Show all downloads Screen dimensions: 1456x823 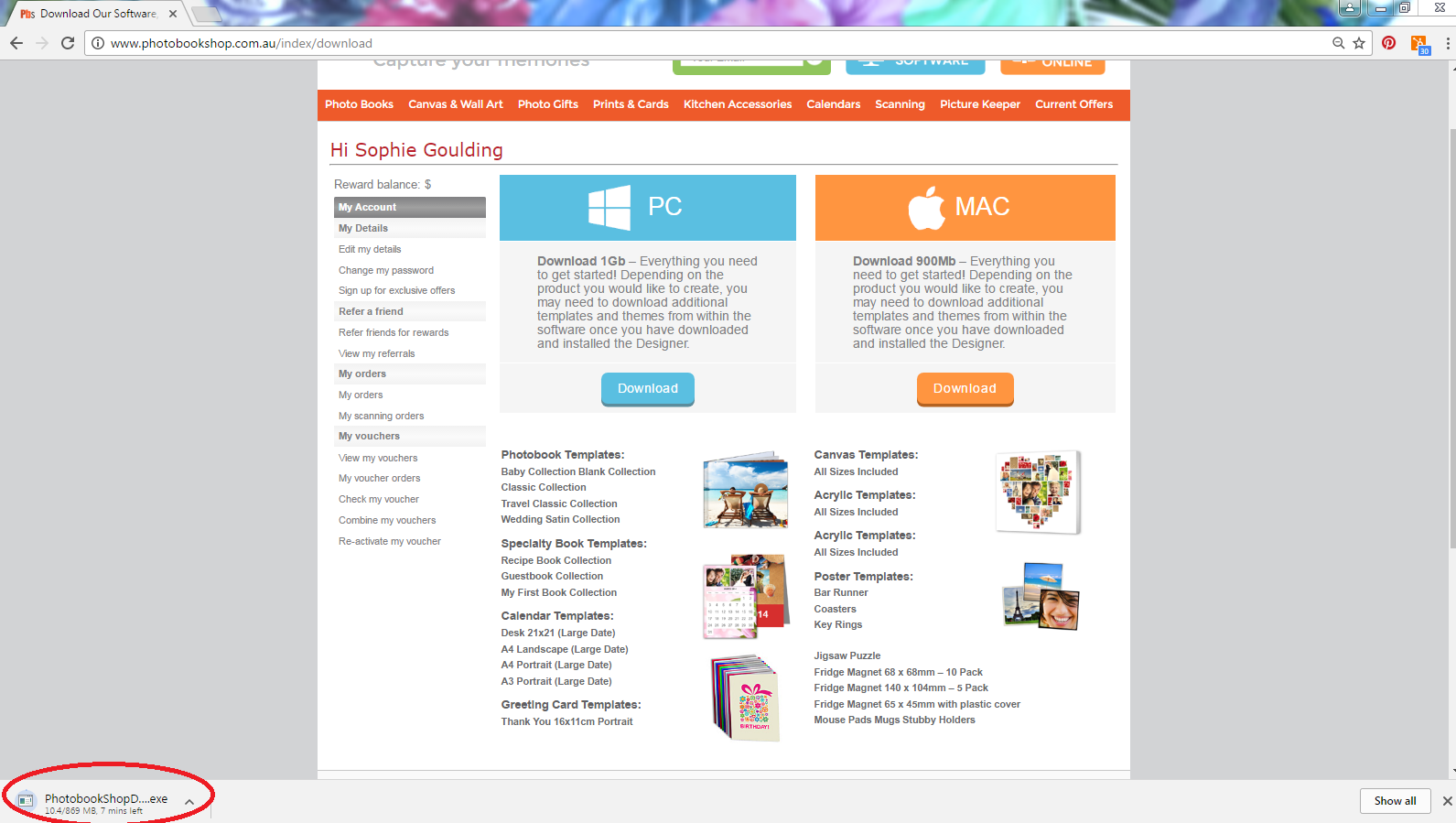point(1395,801)
